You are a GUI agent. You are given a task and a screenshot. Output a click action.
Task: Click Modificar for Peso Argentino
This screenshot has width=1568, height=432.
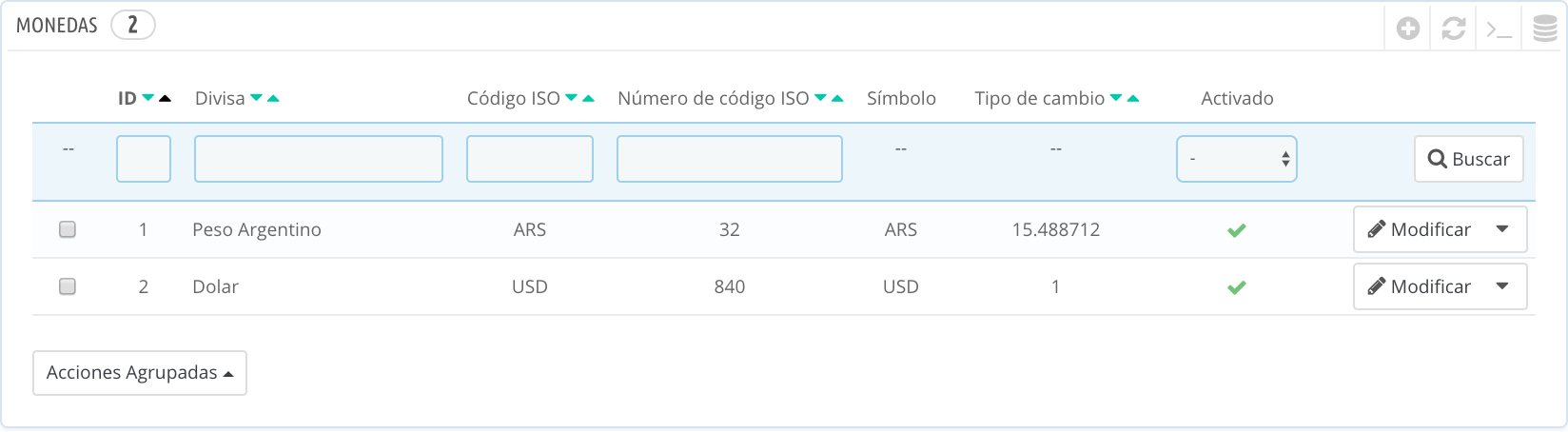(1420, 229)
